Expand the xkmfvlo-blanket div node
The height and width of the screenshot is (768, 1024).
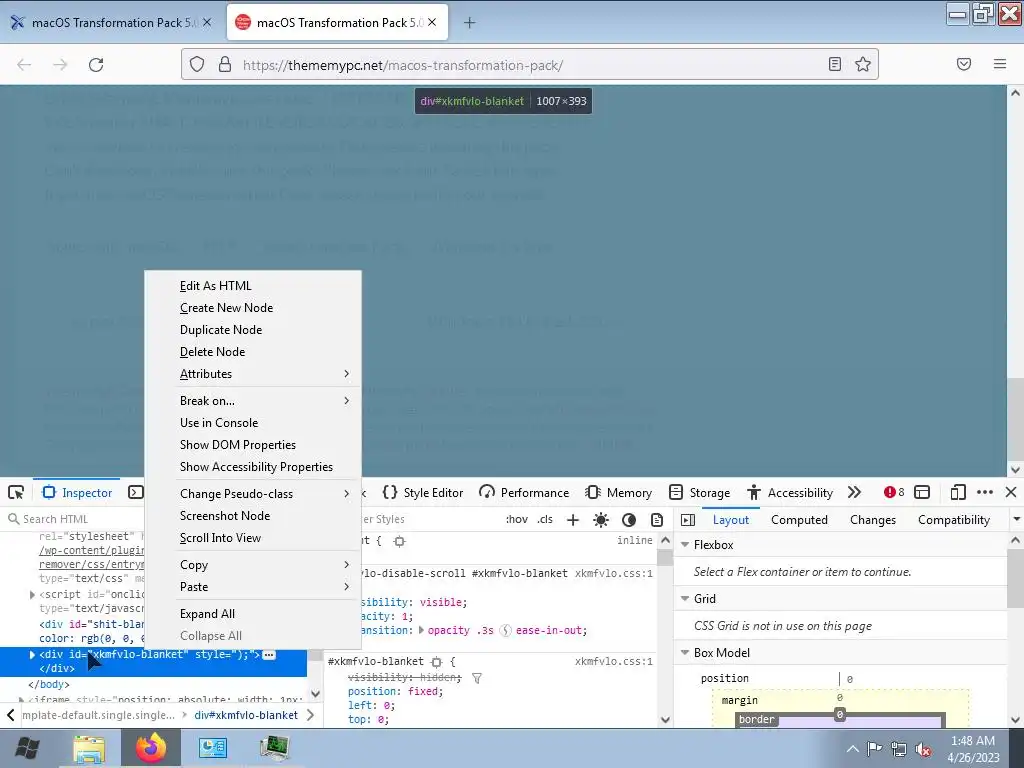pyautogui.click(x=32, y=654)
